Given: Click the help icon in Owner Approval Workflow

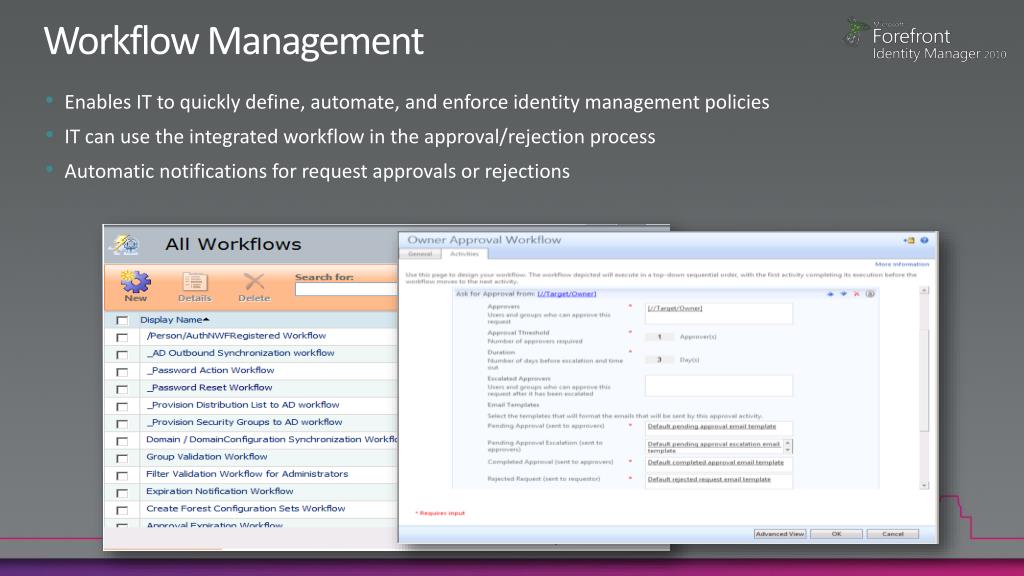Looking at the screenshot, I should [x=924, y=240].
